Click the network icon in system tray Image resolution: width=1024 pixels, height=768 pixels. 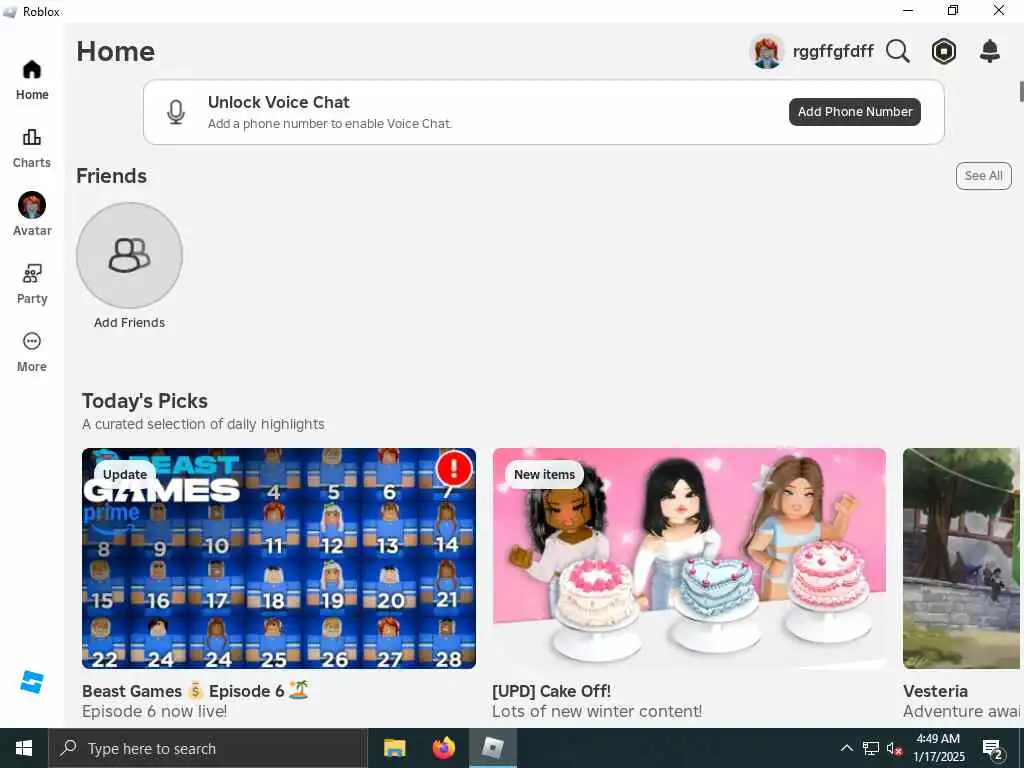click(x=871, y=748)
